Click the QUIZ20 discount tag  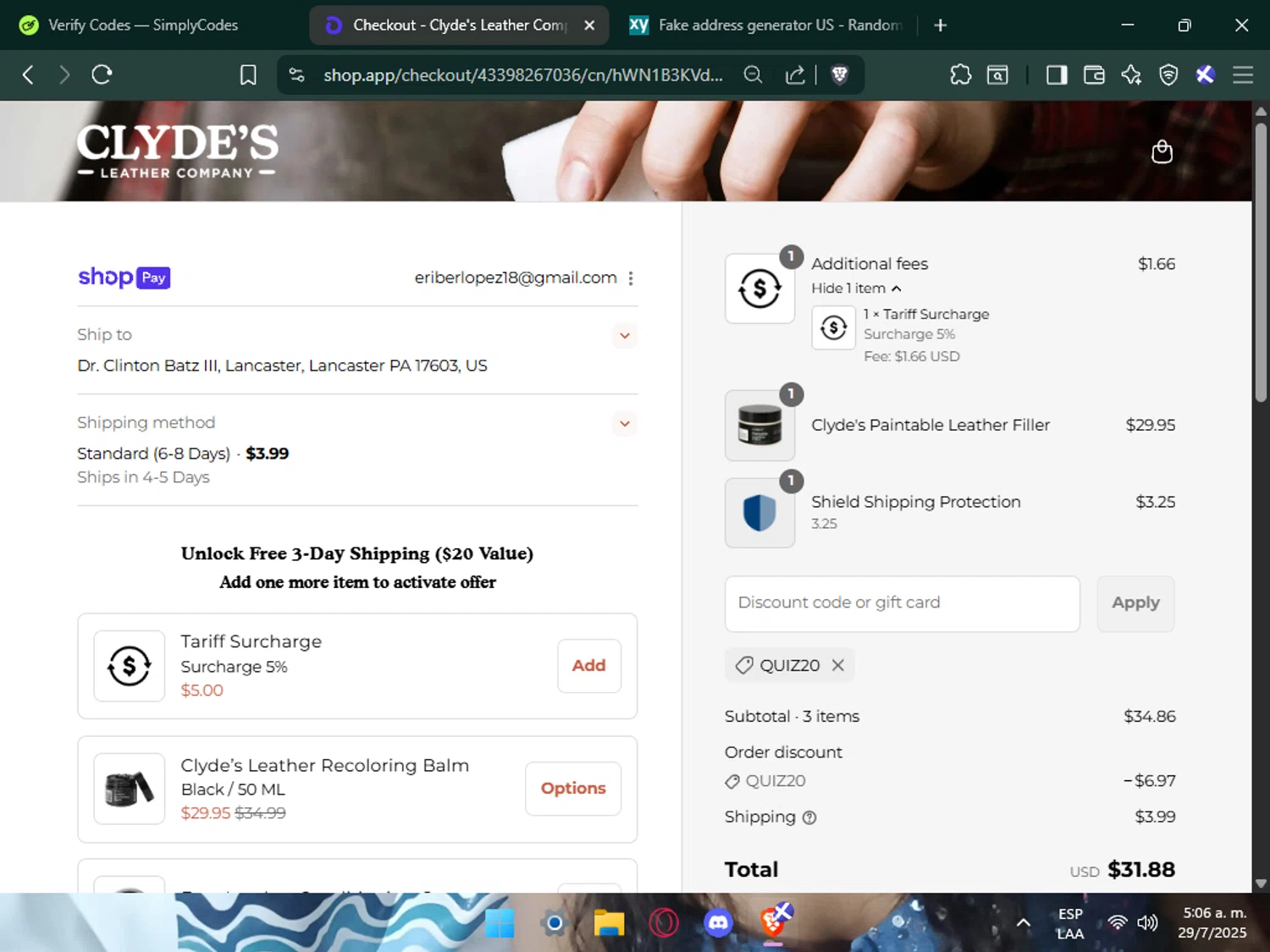click(789, 665)
